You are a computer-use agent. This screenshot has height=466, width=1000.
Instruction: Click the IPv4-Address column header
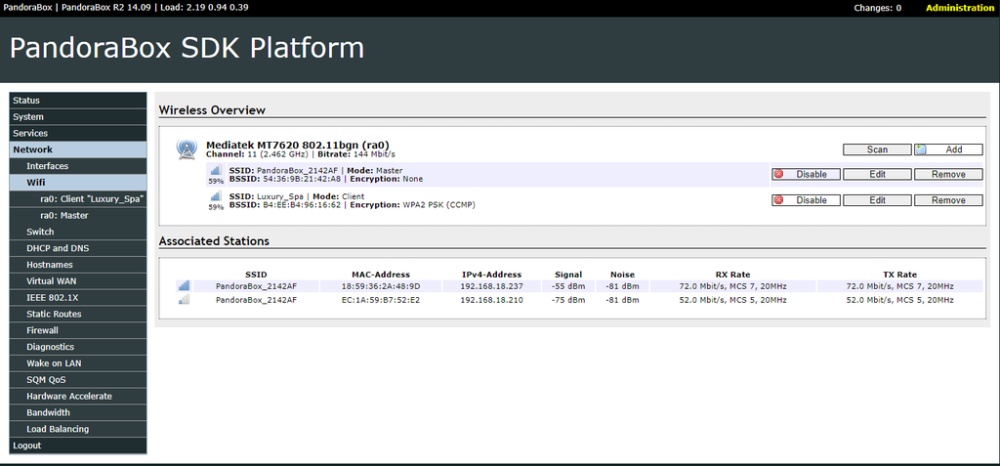point(492,275)
